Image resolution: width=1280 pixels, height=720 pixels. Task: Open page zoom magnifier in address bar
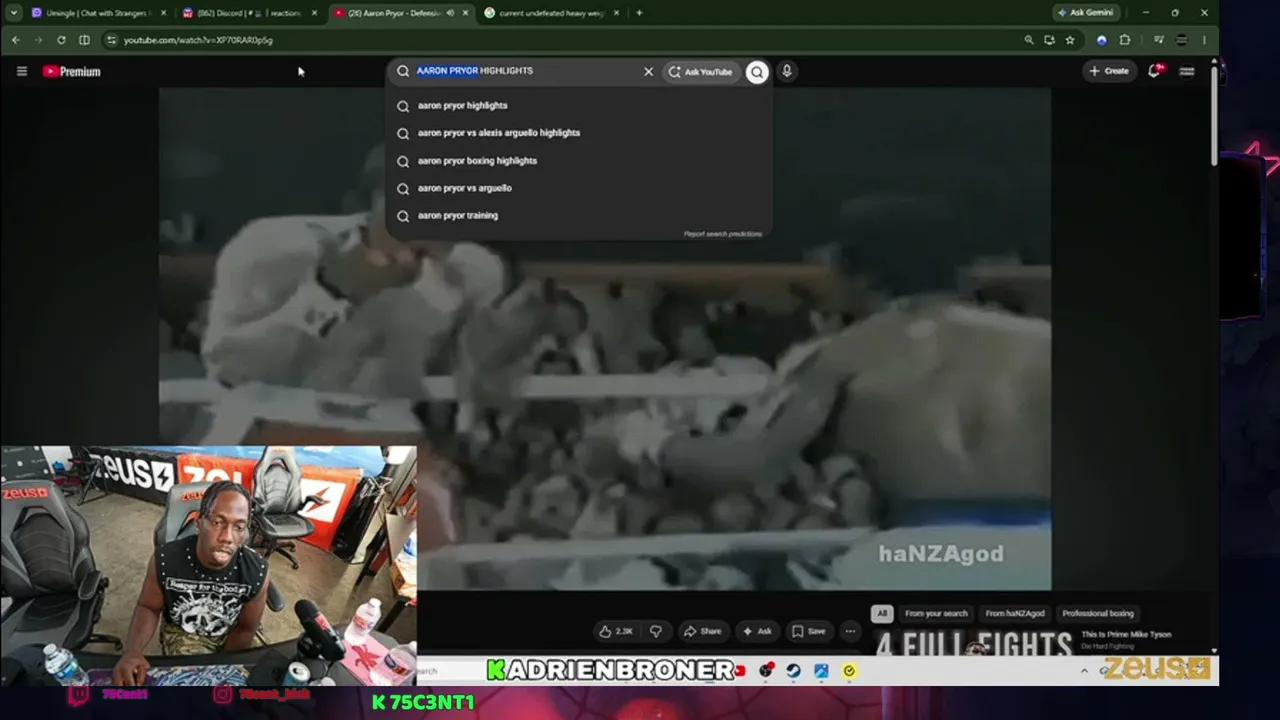click(1028, 40)
